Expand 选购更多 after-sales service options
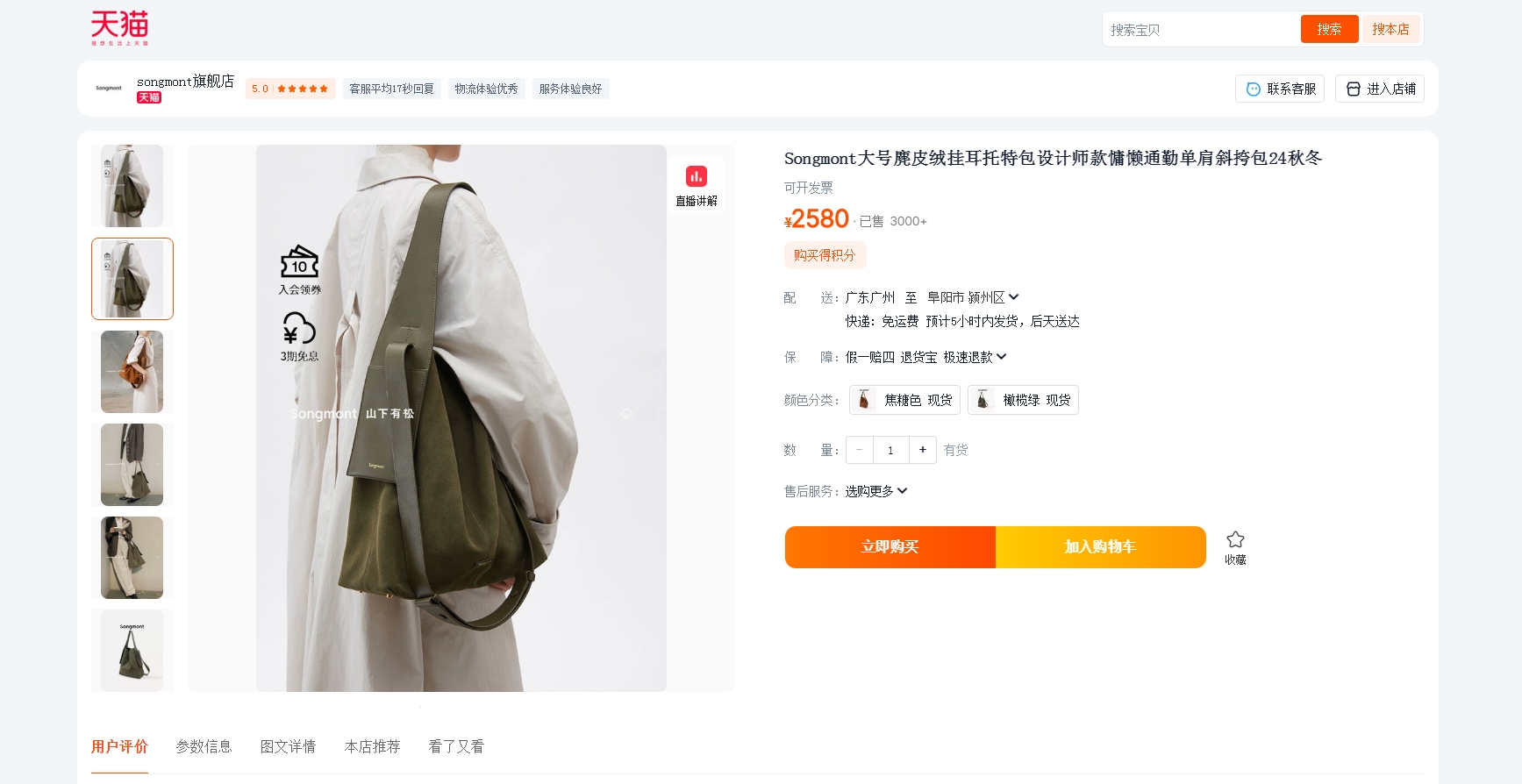 [876, 491]
